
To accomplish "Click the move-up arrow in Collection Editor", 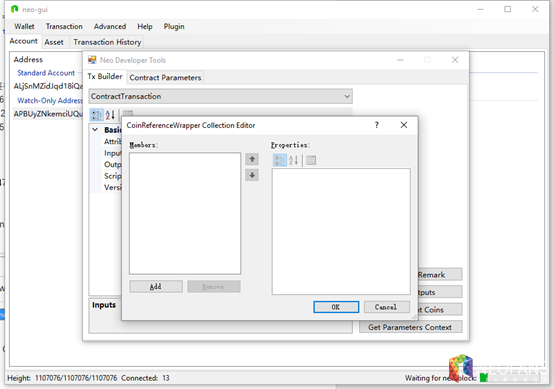I will point(252,159).
